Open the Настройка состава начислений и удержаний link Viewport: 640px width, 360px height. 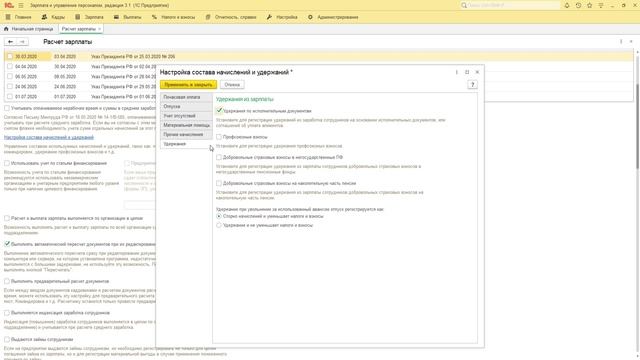(x=49, y=137)
